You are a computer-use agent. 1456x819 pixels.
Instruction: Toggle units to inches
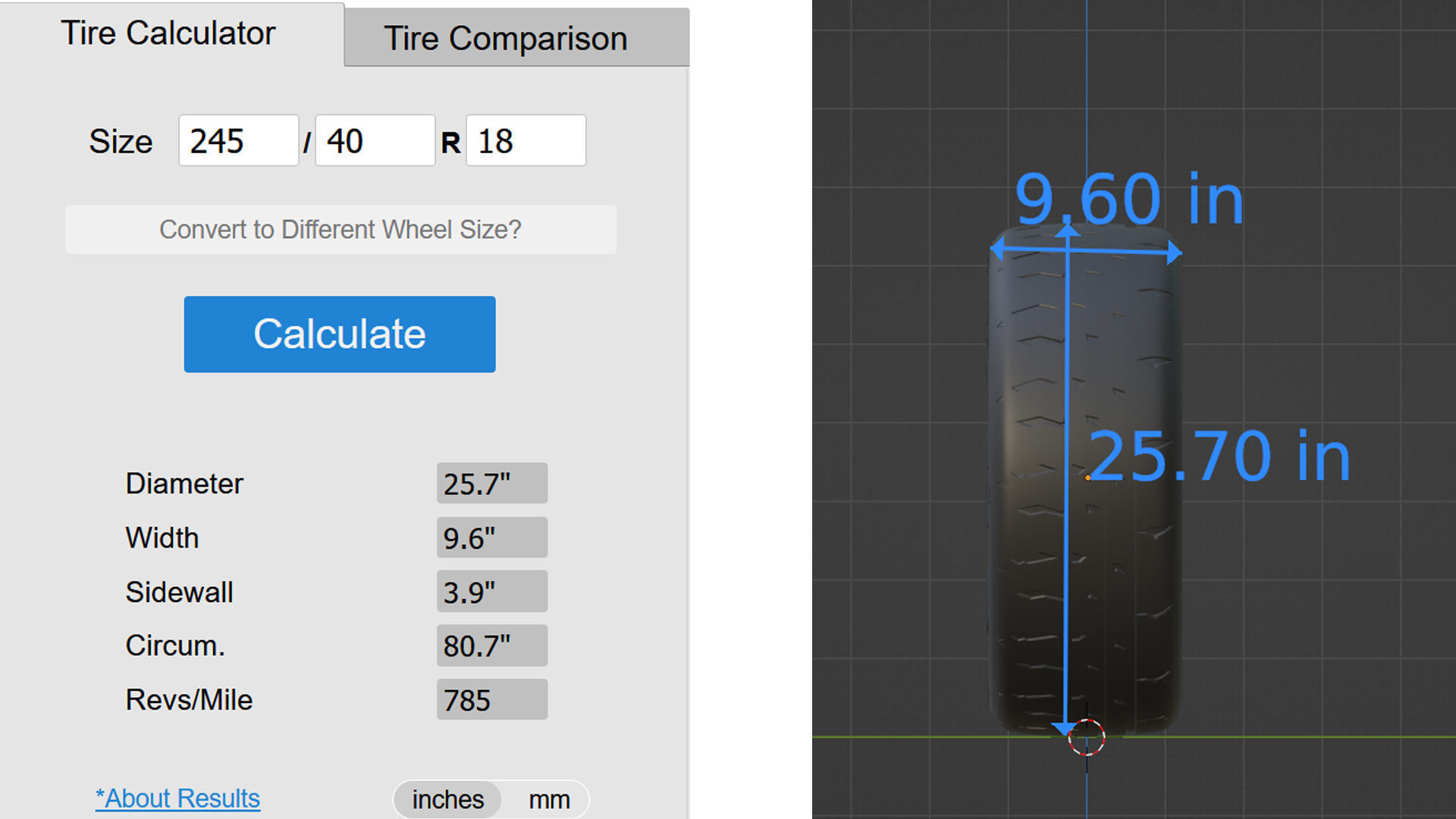coord(447,799)
